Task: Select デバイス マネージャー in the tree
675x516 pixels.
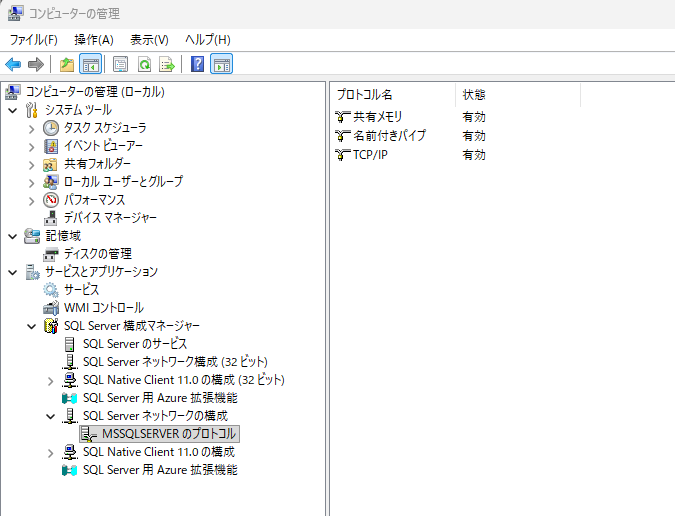Action: point(110,218)
